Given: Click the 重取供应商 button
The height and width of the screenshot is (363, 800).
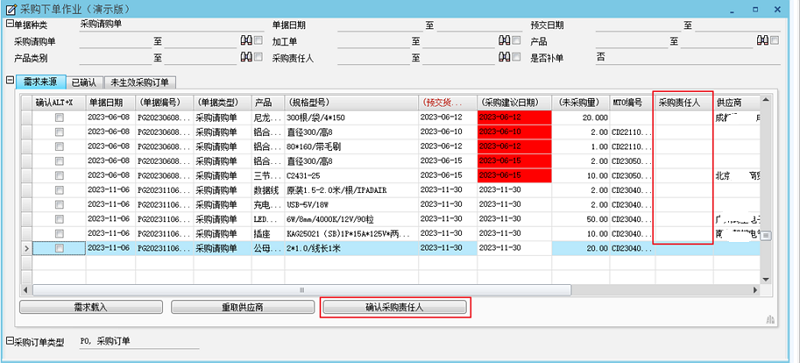Looking at the screenshot, I should (x=242, y=307).
